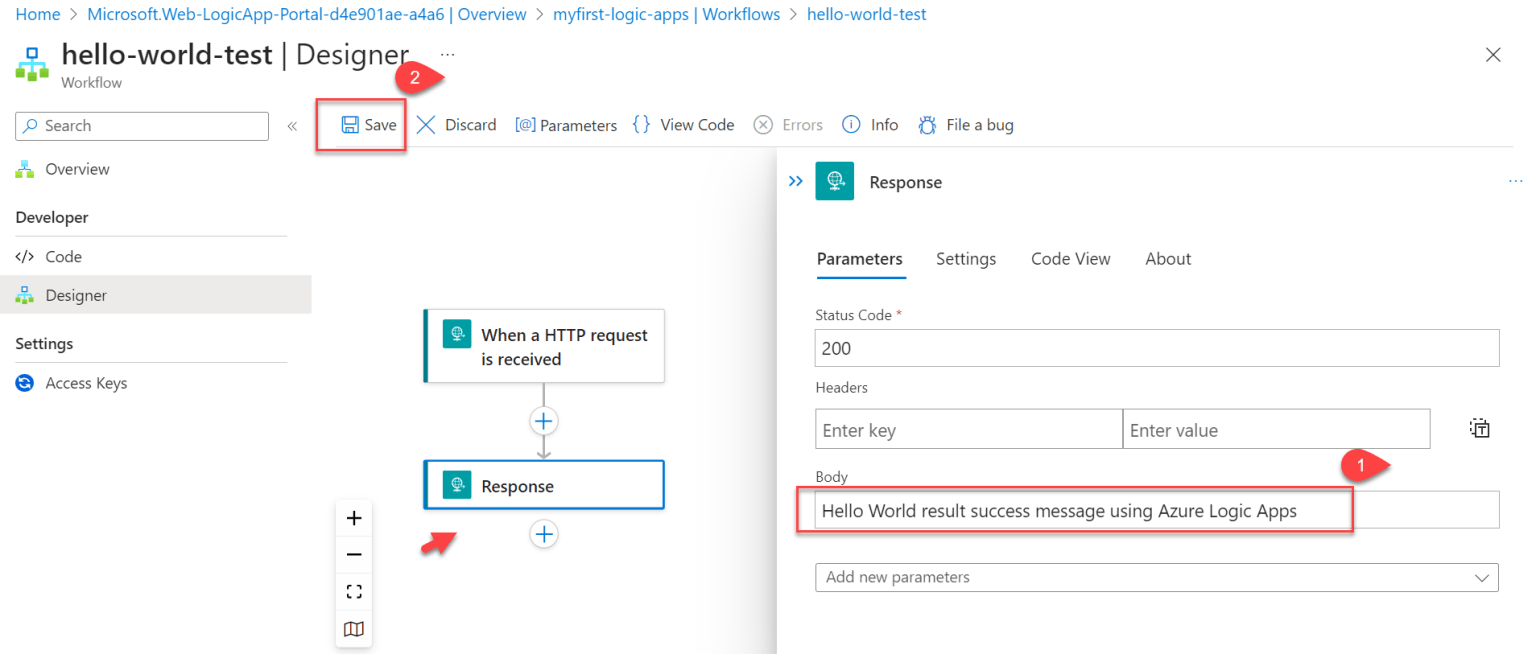Open Parameters from the toolbar
This screenshot has height=654, width=1536.
pos(566,124)
